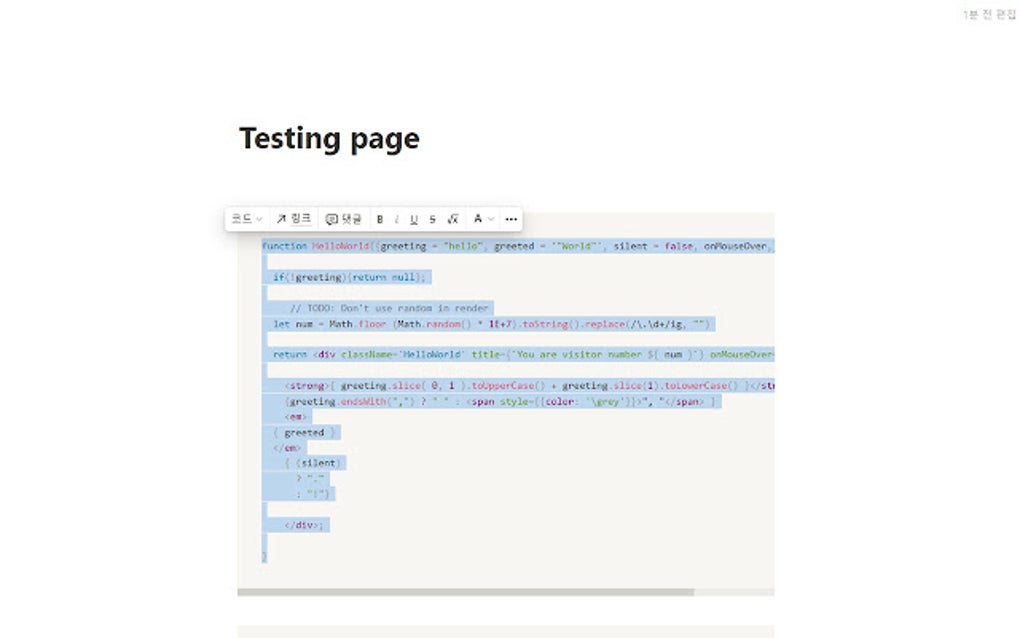The height and width of the screenshot is (638, 1020).
Task: Click the '<strong>' greeting.slice code line
Action: 529,386
